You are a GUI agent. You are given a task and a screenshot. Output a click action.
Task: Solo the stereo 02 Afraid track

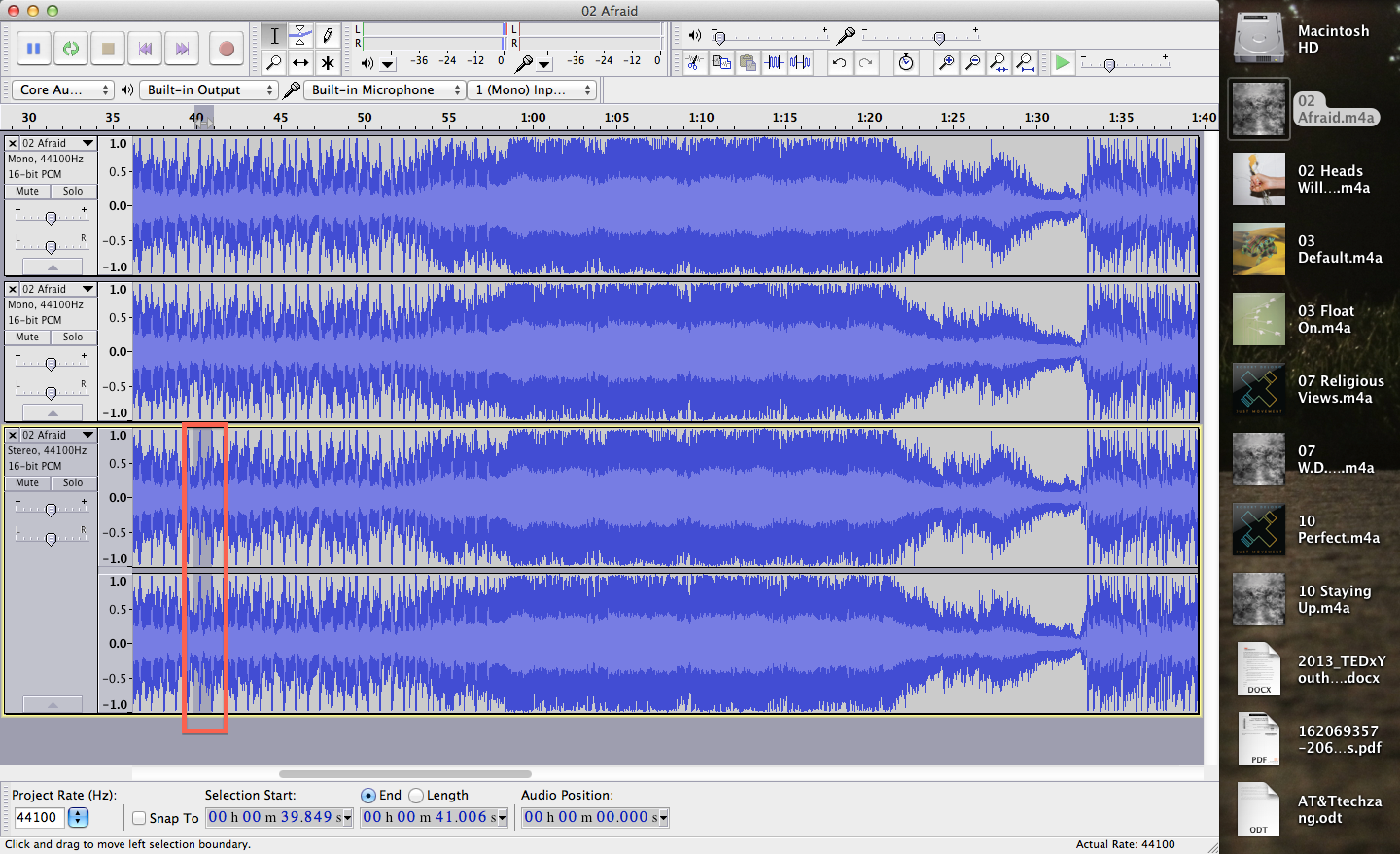coord(72,483)
